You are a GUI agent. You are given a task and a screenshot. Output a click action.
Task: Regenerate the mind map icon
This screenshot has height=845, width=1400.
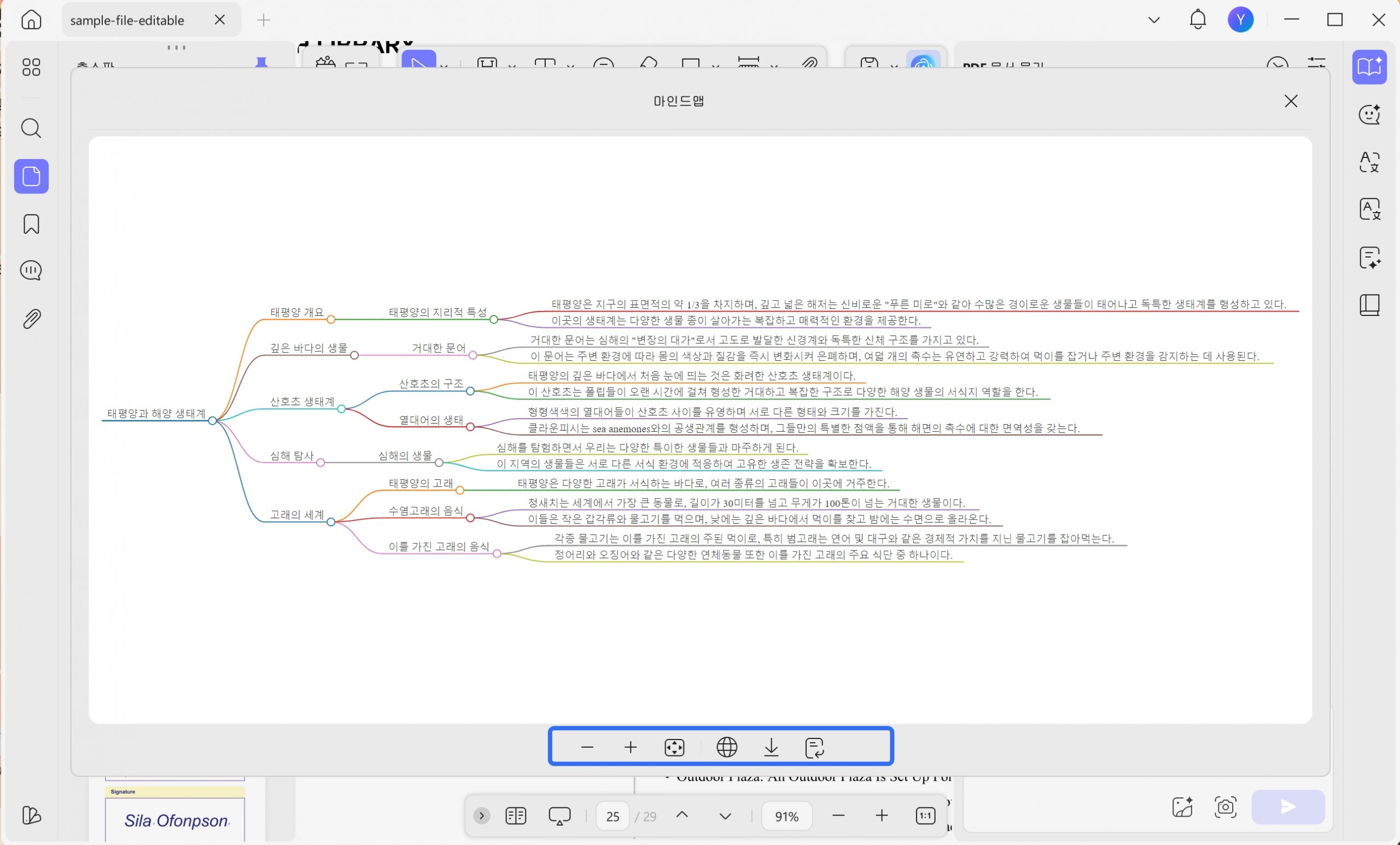click(x=815, y=747)
